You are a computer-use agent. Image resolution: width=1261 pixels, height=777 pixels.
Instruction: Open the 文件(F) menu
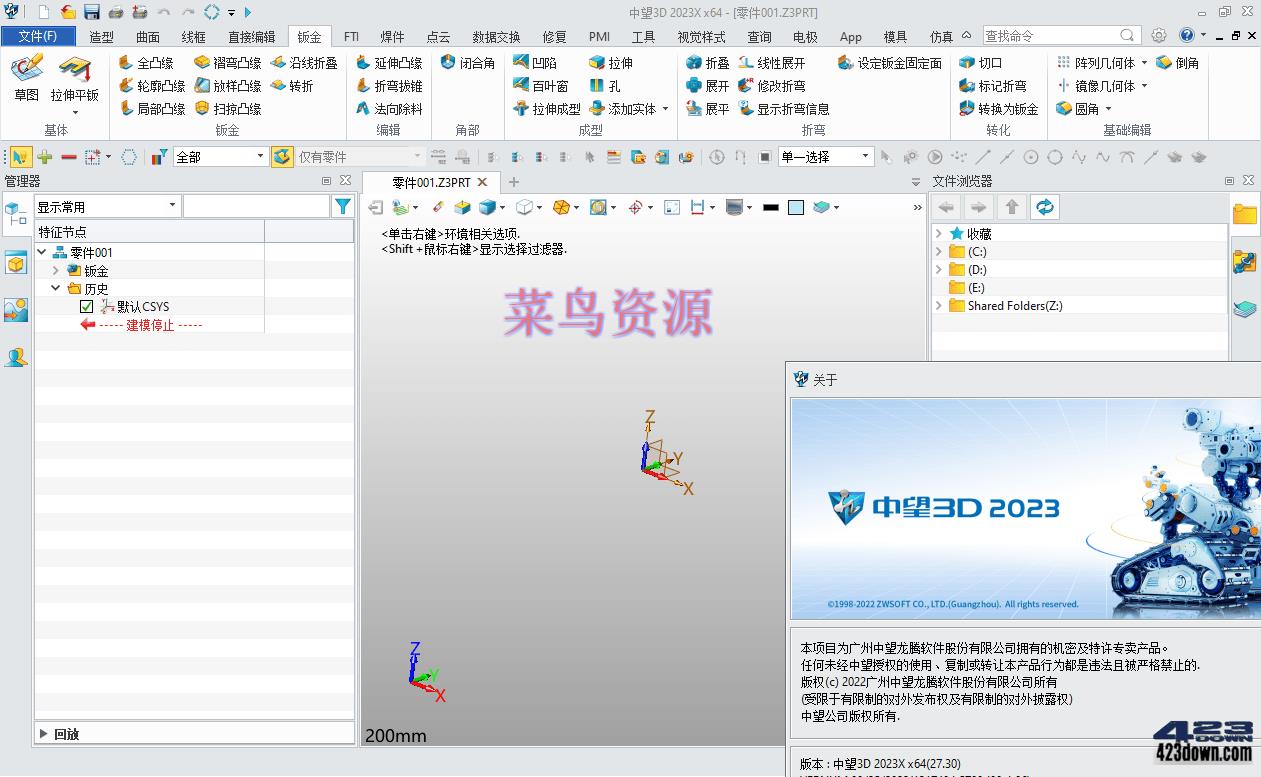click(38, 35)
